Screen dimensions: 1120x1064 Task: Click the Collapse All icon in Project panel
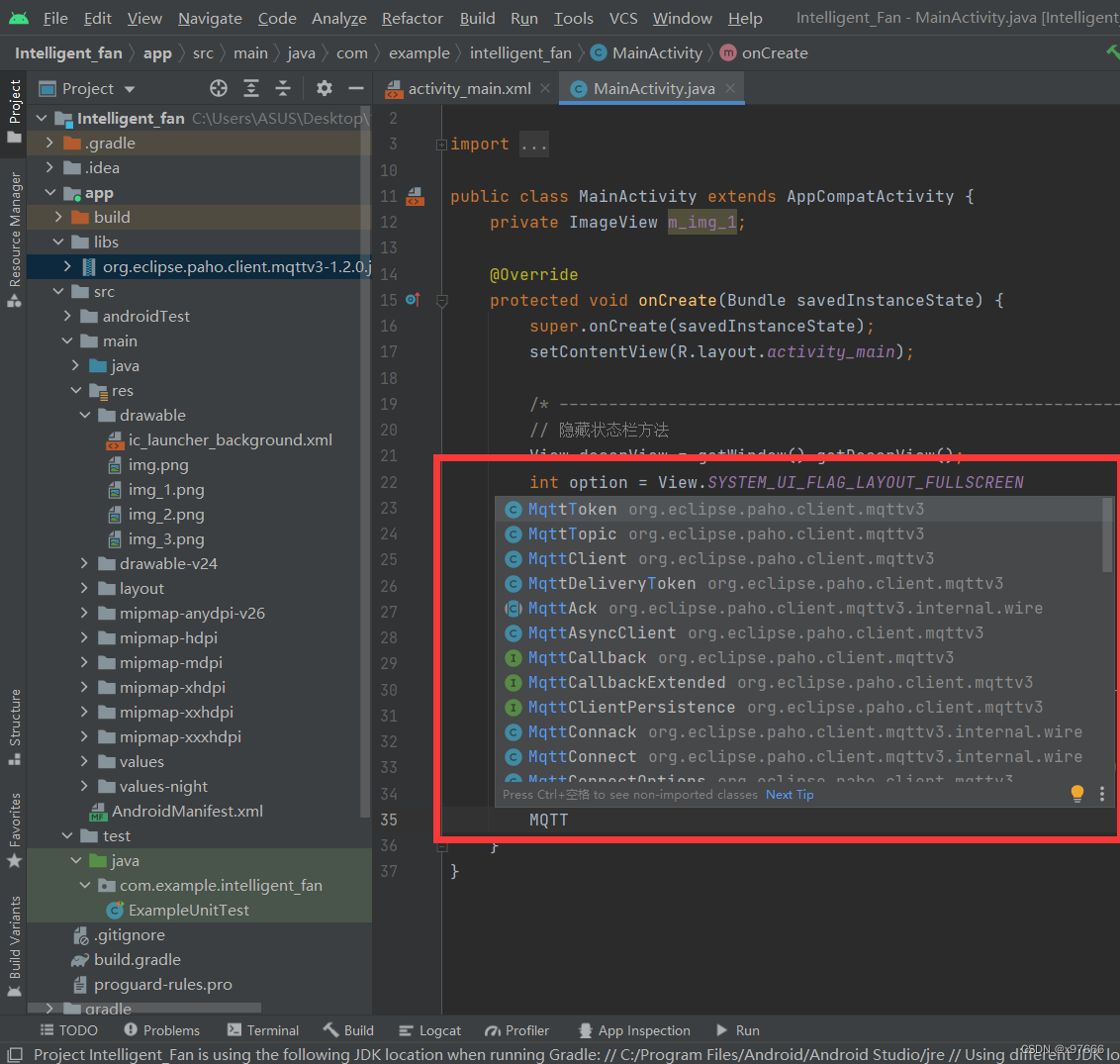(x=283, y=89)
